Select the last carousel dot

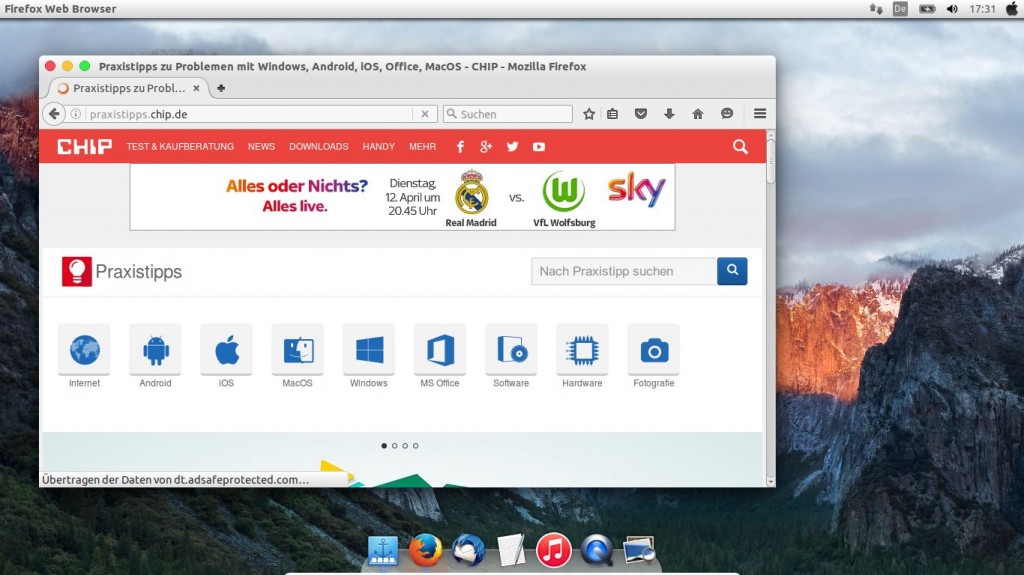416,446
